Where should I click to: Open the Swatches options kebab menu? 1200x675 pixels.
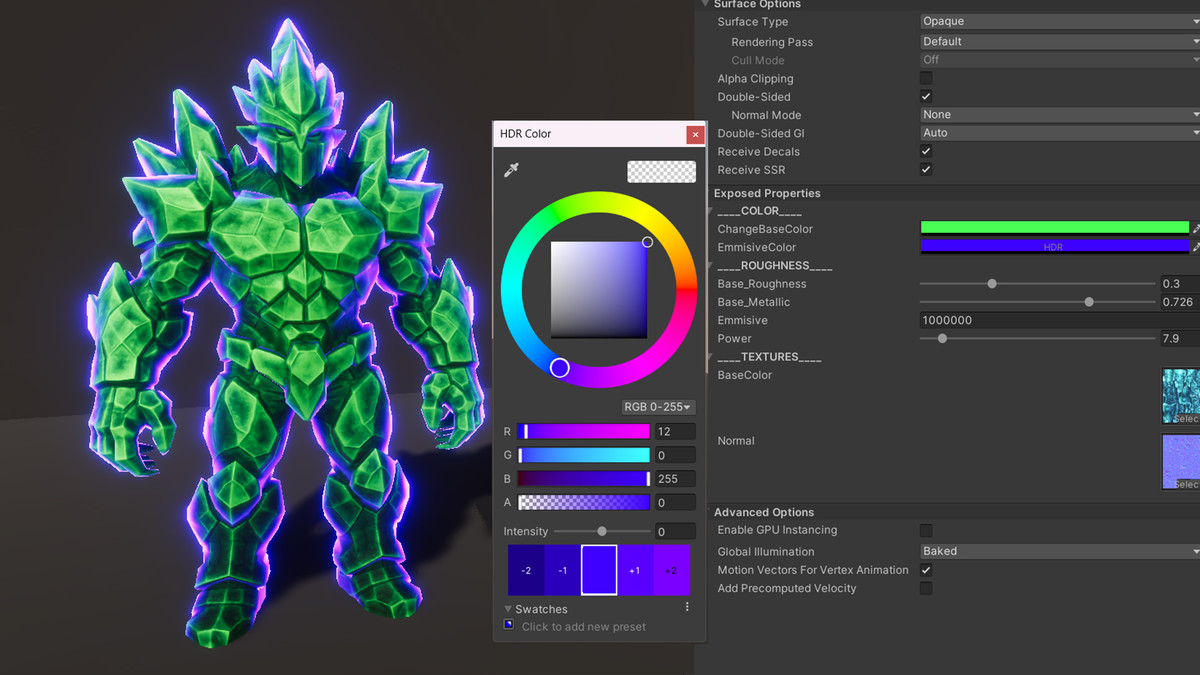point(687,608)
